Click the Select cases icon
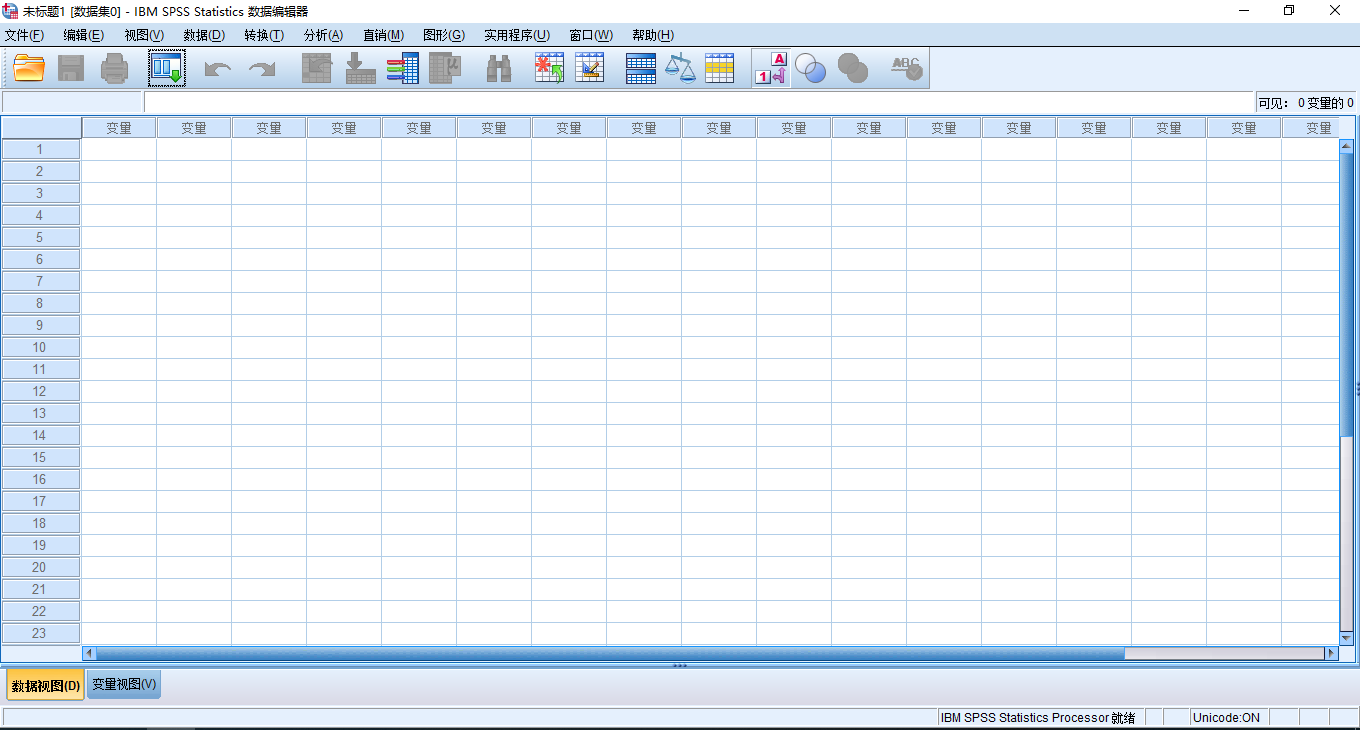The height and width of the screenshot is (730, 1360). pos(719,68)
